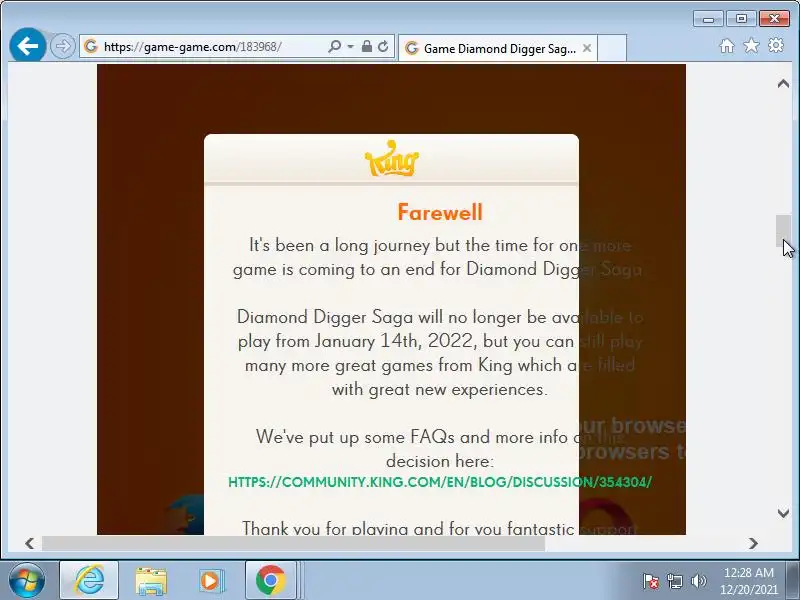Click the site favicon in address bar
This screenshot has height=600, width=800.
(91, 46)
